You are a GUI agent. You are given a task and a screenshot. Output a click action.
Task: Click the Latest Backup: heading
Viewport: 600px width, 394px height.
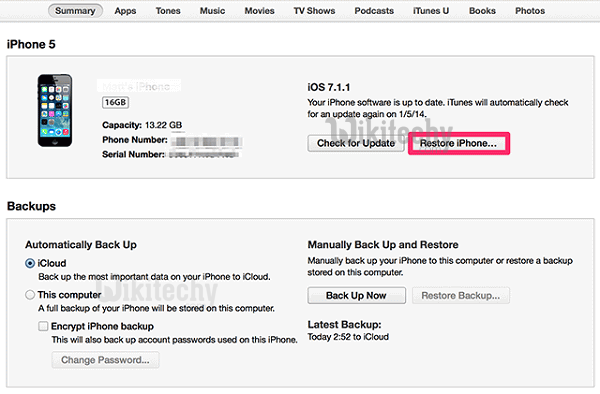tap(344, 325)
